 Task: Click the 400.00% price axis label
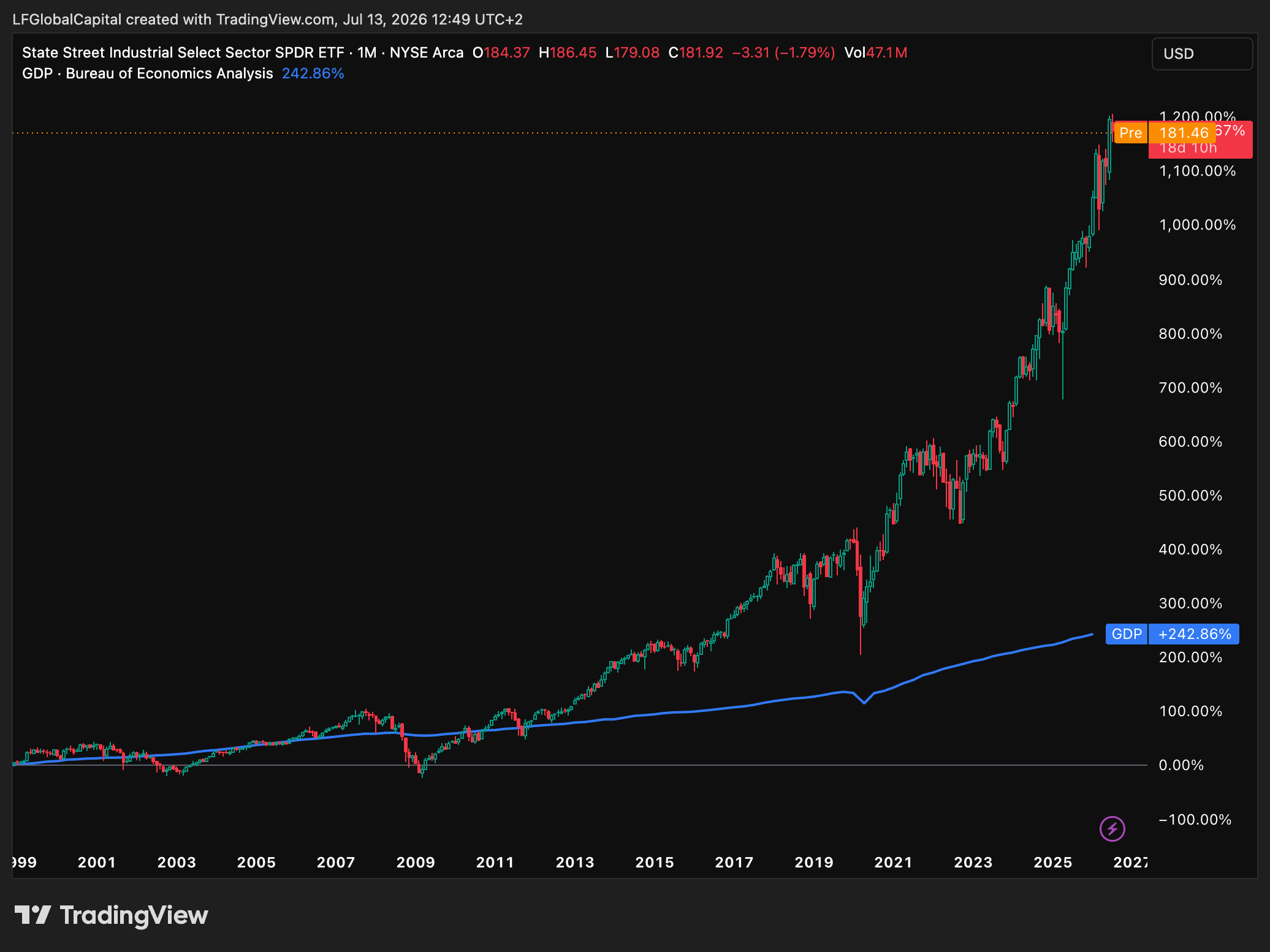tap(1190, 550)
